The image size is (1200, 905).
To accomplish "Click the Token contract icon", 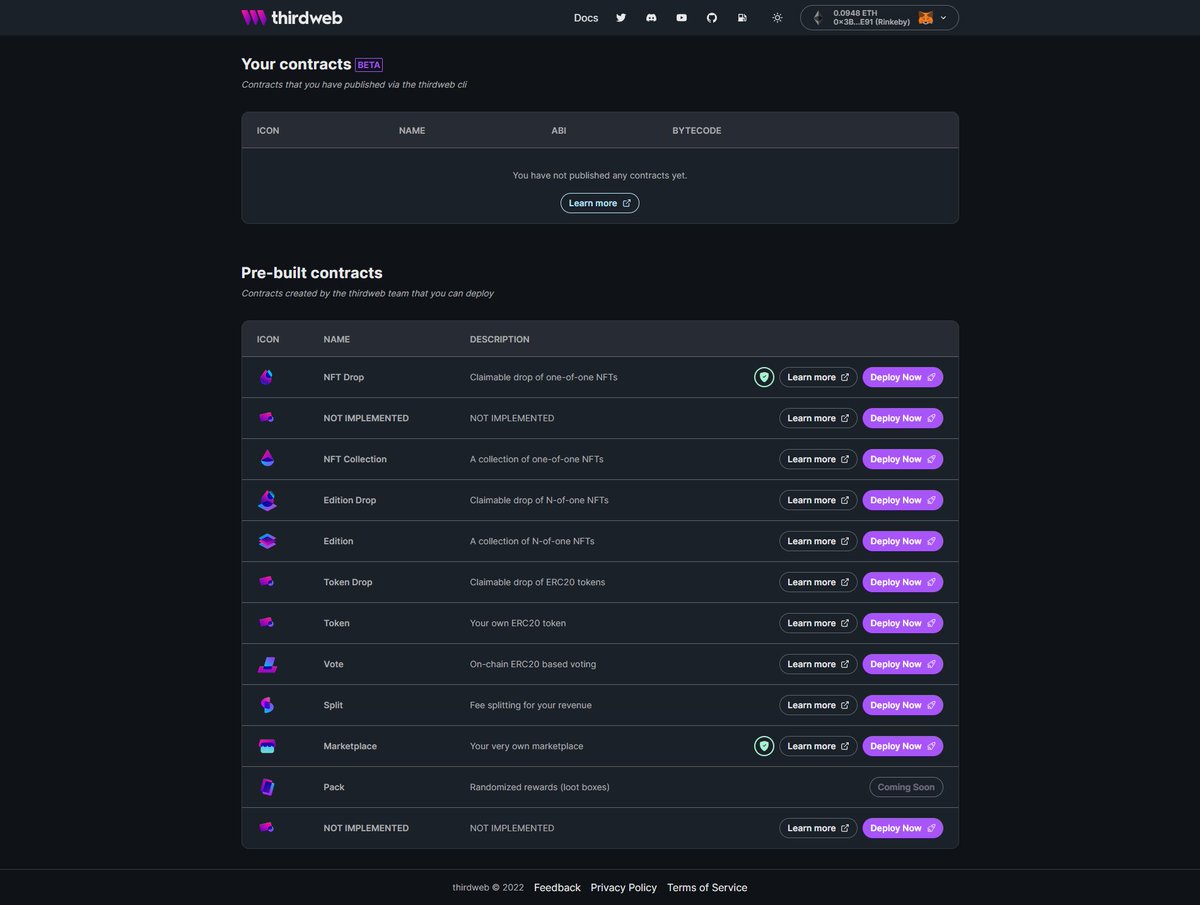I will (x=266, y=623).
